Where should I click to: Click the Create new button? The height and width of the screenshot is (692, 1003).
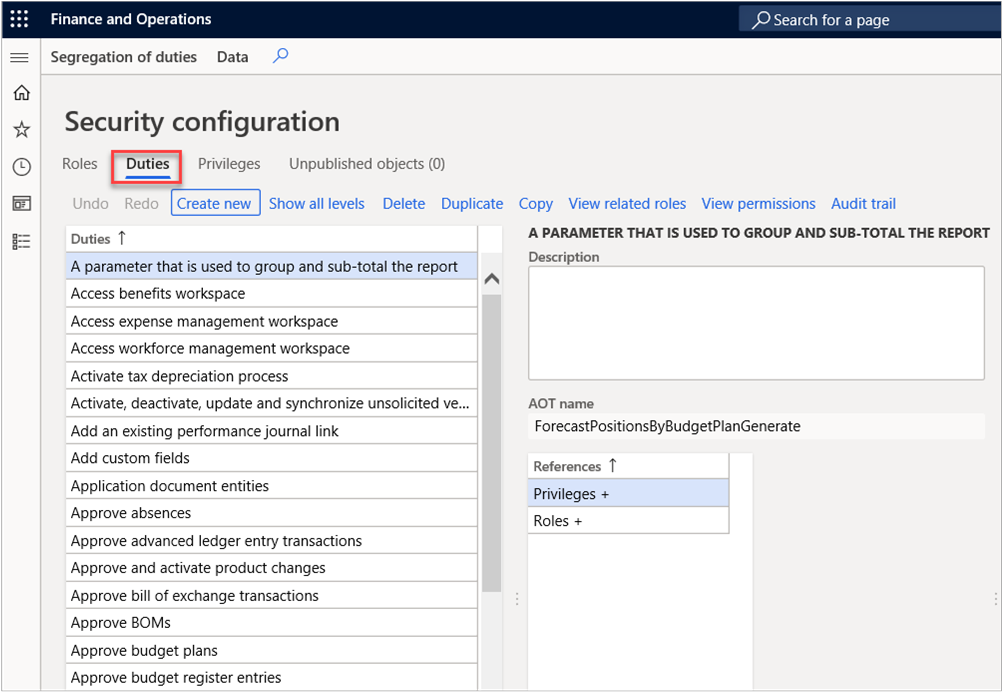tap(215, 202)
